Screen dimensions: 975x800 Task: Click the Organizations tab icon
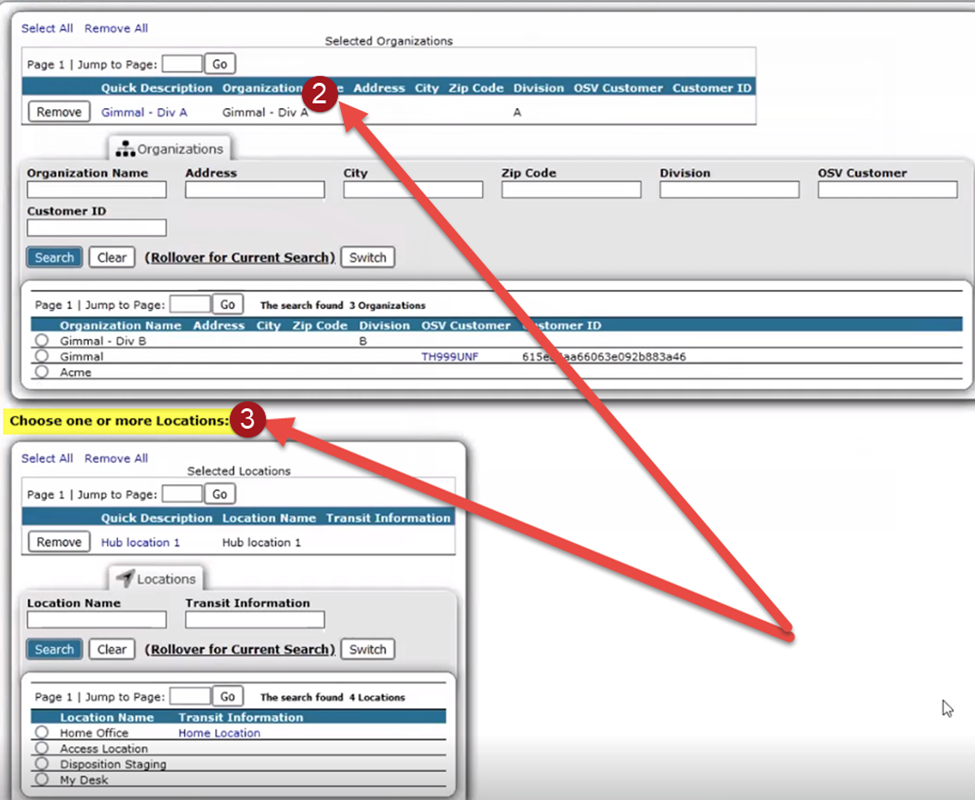coord(126,149)
